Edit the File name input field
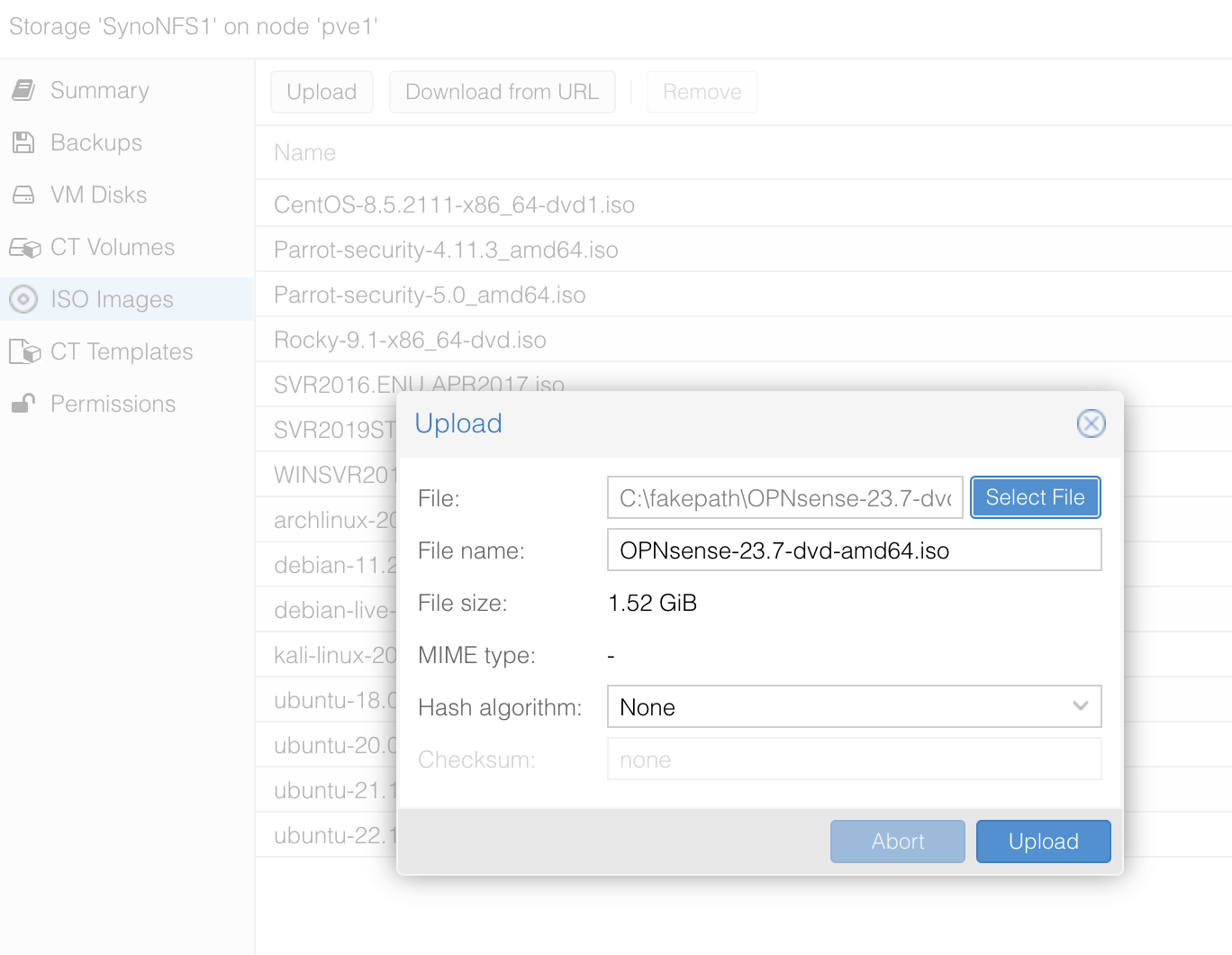 coord(854,550)
